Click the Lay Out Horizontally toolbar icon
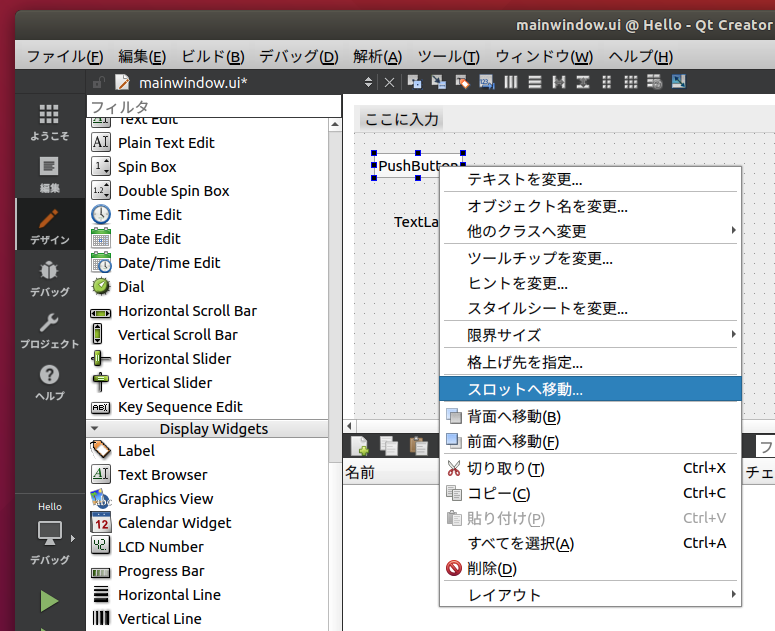This screenshot has width=775, height=631. coord(510,82)
